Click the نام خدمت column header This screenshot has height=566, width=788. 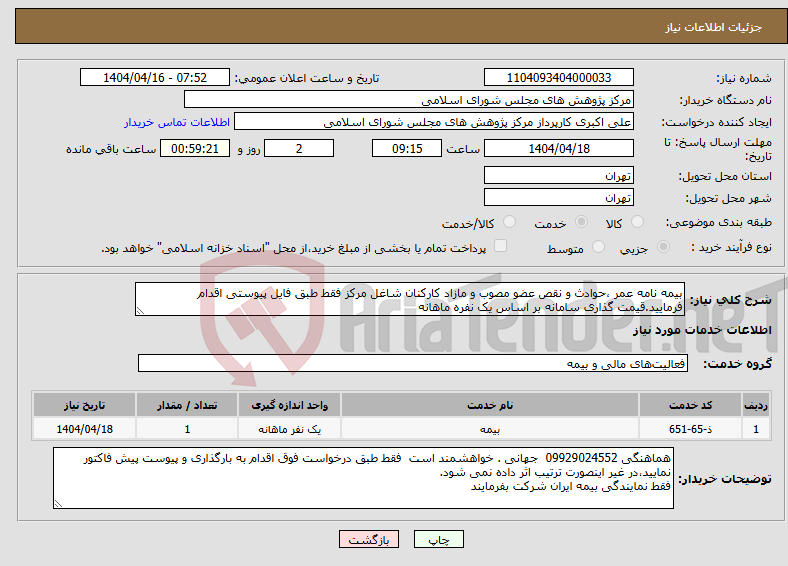[x=490, y=405]
